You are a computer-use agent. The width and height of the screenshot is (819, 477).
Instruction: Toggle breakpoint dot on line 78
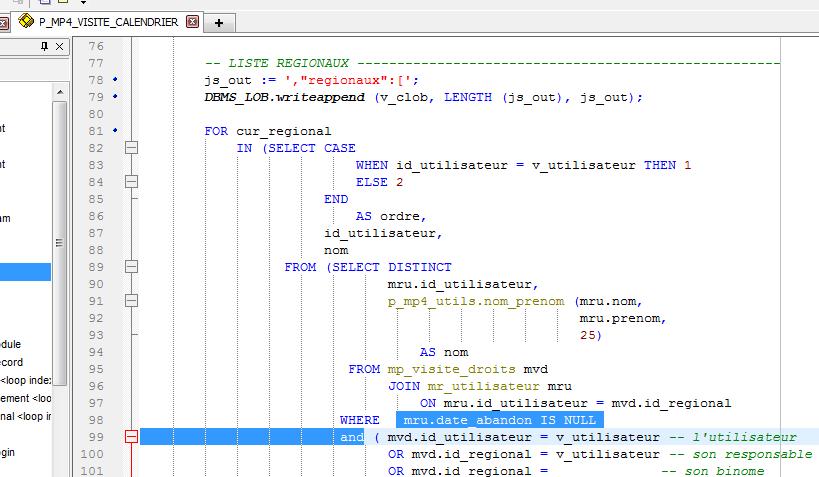tap(116, 80)
